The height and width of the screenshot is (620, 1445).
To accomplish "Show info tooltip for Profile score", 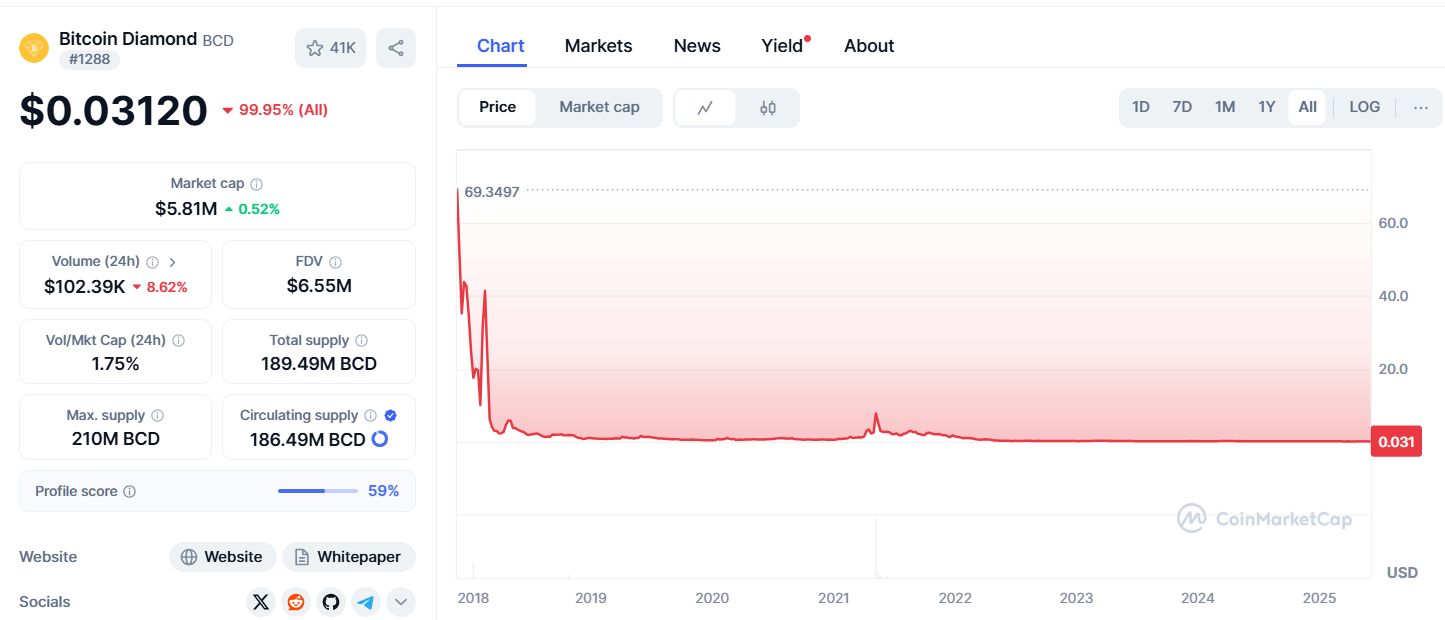I will click(x=129, y=491).
